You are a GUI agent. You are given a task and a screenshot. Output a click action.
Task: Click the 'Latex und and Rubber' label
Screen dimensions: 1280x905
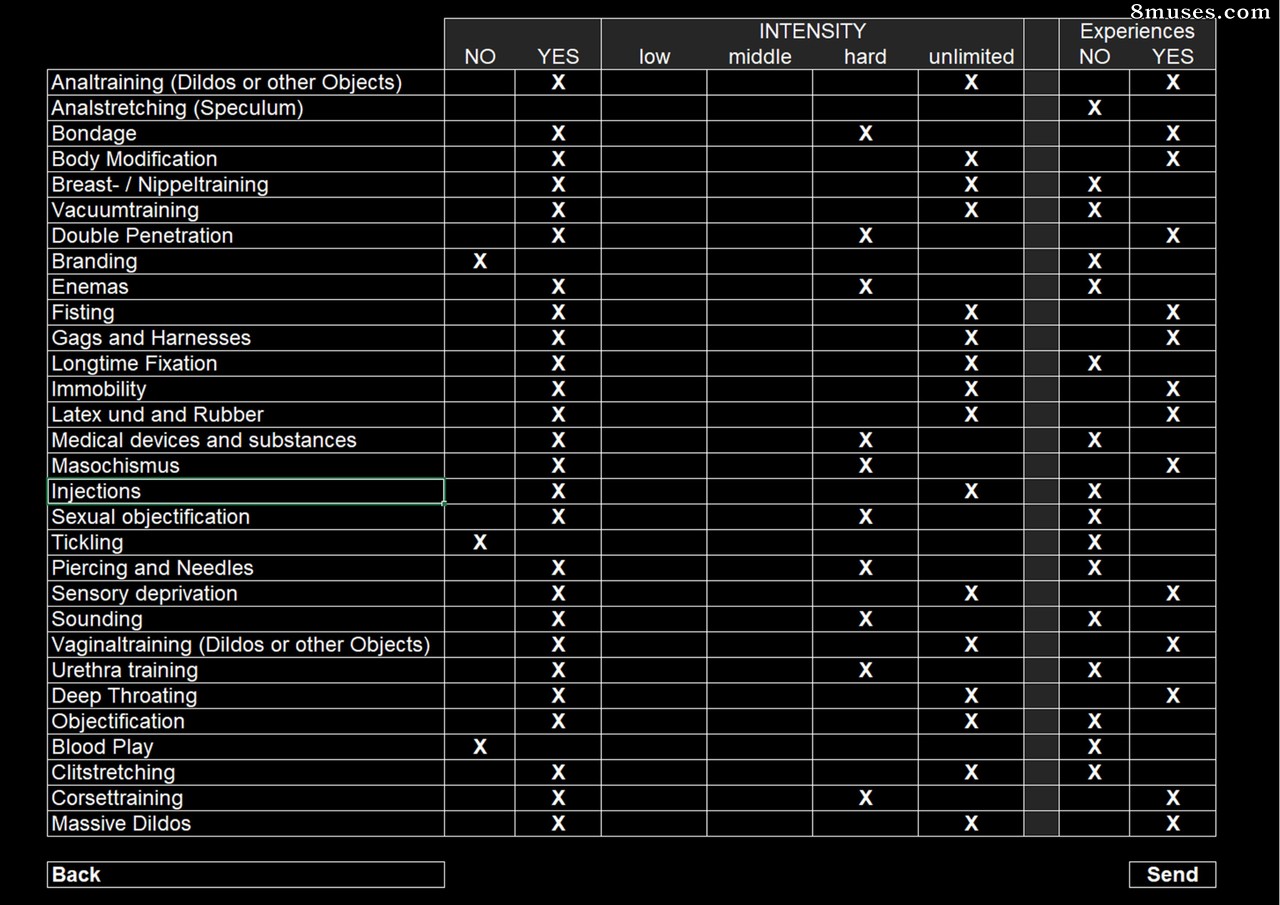point(157,414)
